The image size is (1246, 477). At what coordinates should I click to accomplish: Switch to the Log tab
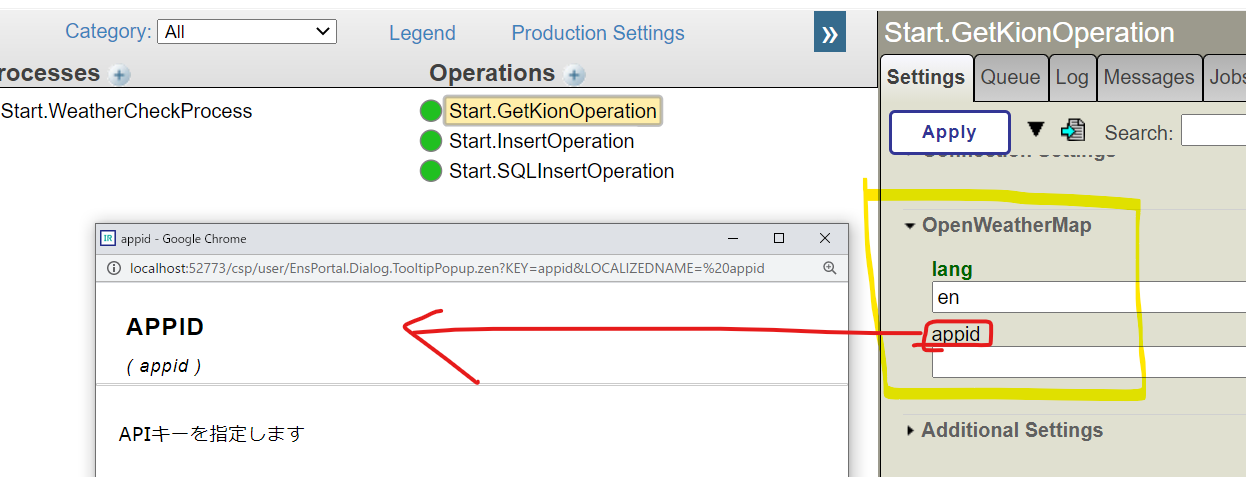pos(1072,78)
